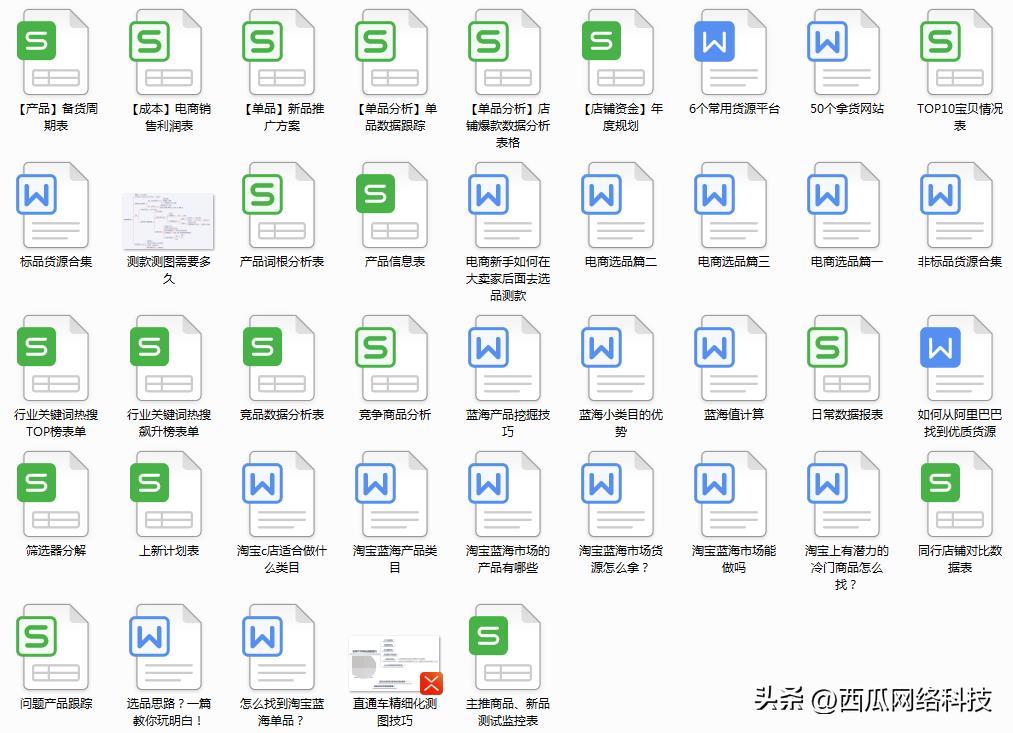Open the 6个常用货源平台 document
This screenshot has width=1013, height=733.
pyautogui.click(x=733, y=54)
